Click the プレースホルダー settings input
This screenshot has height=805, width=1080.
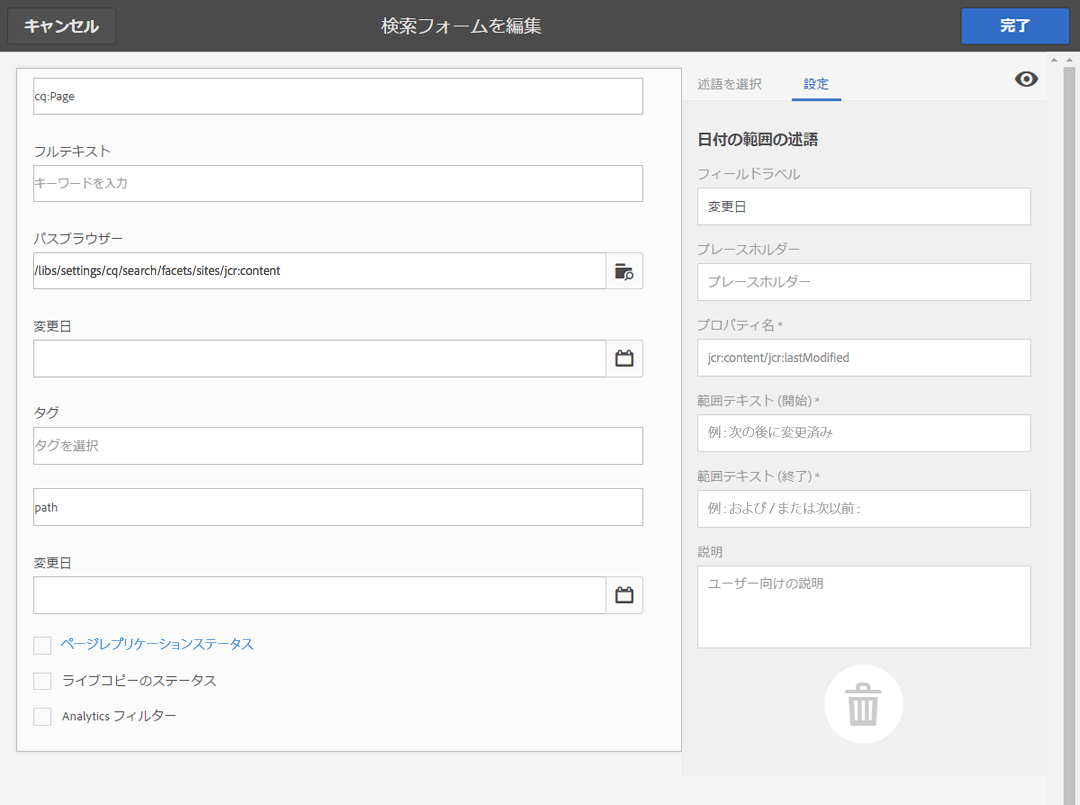point(864,282)
